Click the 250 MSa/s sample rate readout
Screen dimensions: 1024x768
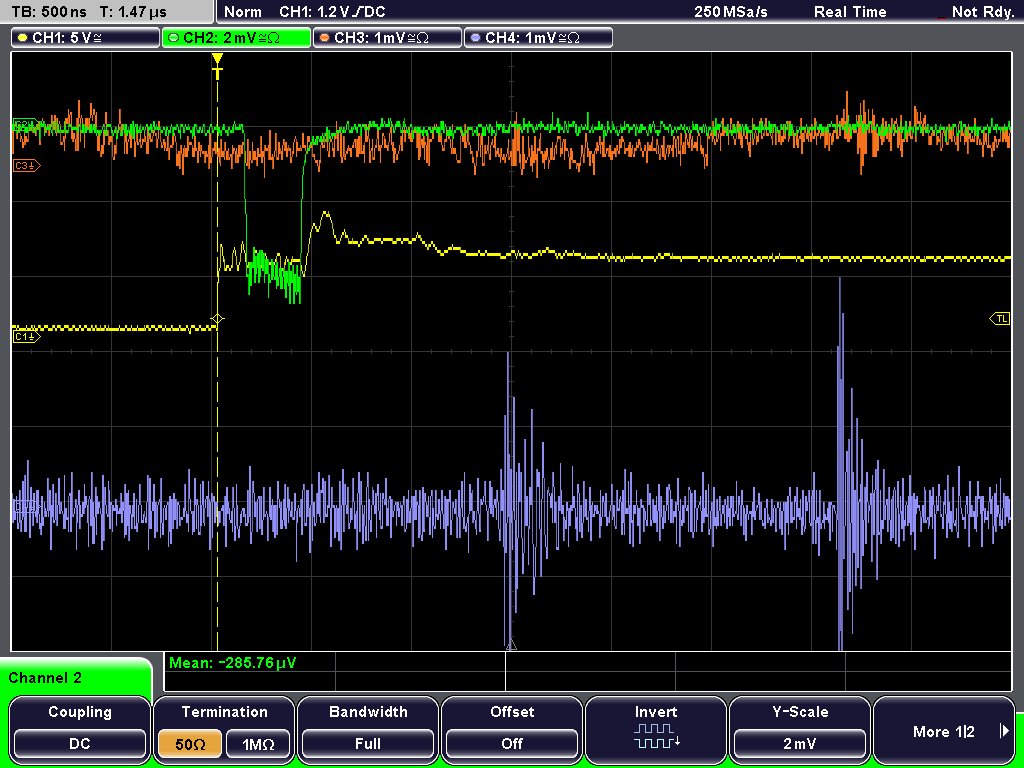coord(731,12)
